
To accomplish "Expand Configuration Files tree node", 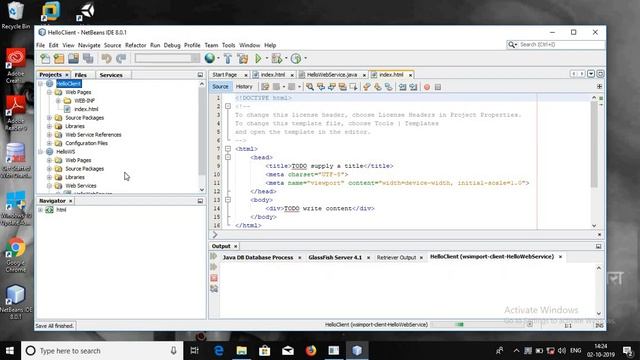I will (49, 143).
